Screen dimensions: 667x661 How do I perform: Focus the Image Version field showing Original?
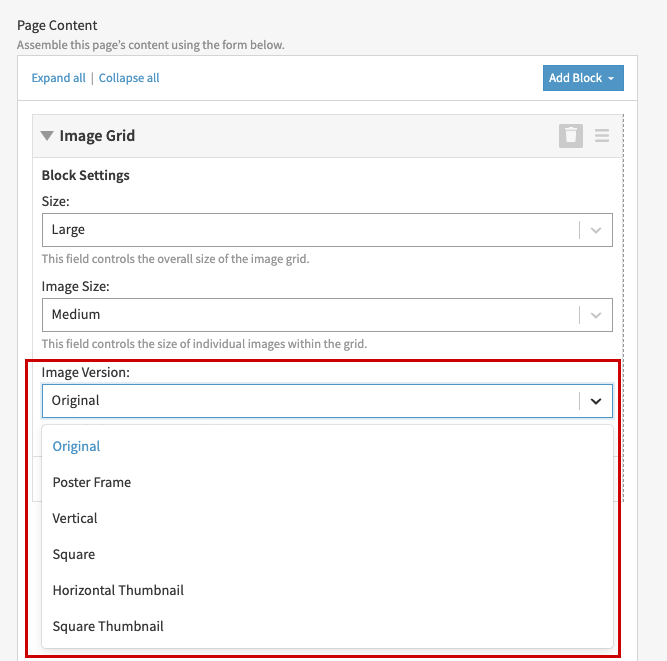tap(310, 401)
